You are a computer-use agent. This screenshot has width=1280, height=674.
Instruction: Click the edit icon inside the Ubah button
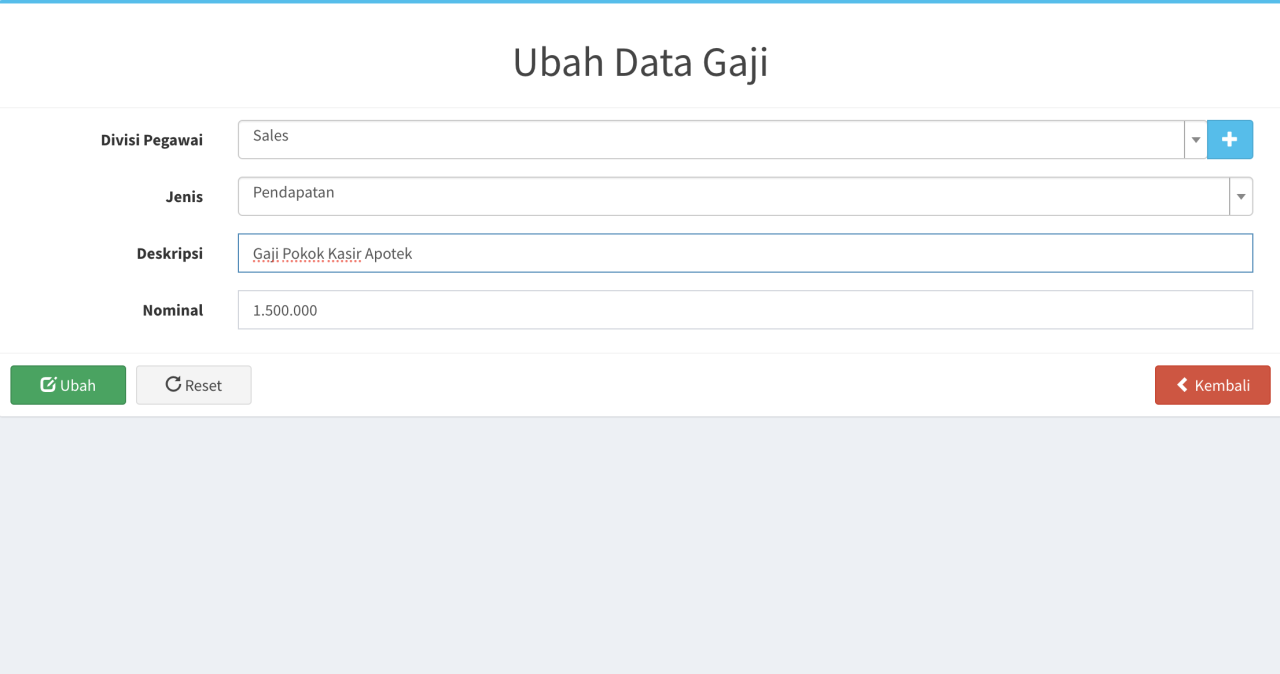coord(48,385)
